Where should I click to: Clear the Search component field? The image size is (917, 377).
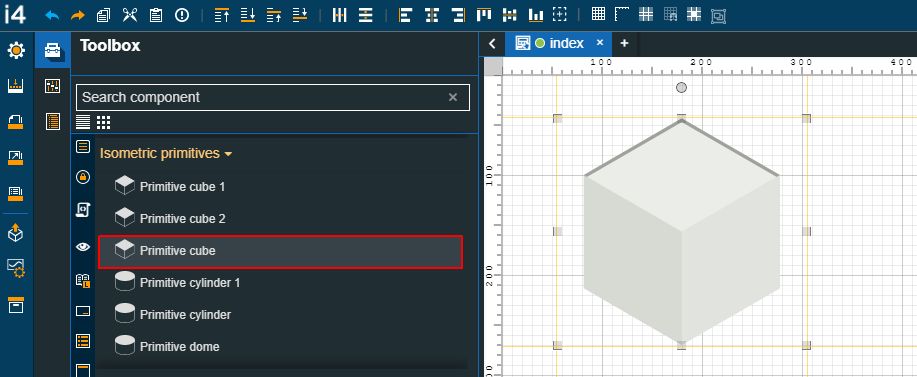[453, 98]
